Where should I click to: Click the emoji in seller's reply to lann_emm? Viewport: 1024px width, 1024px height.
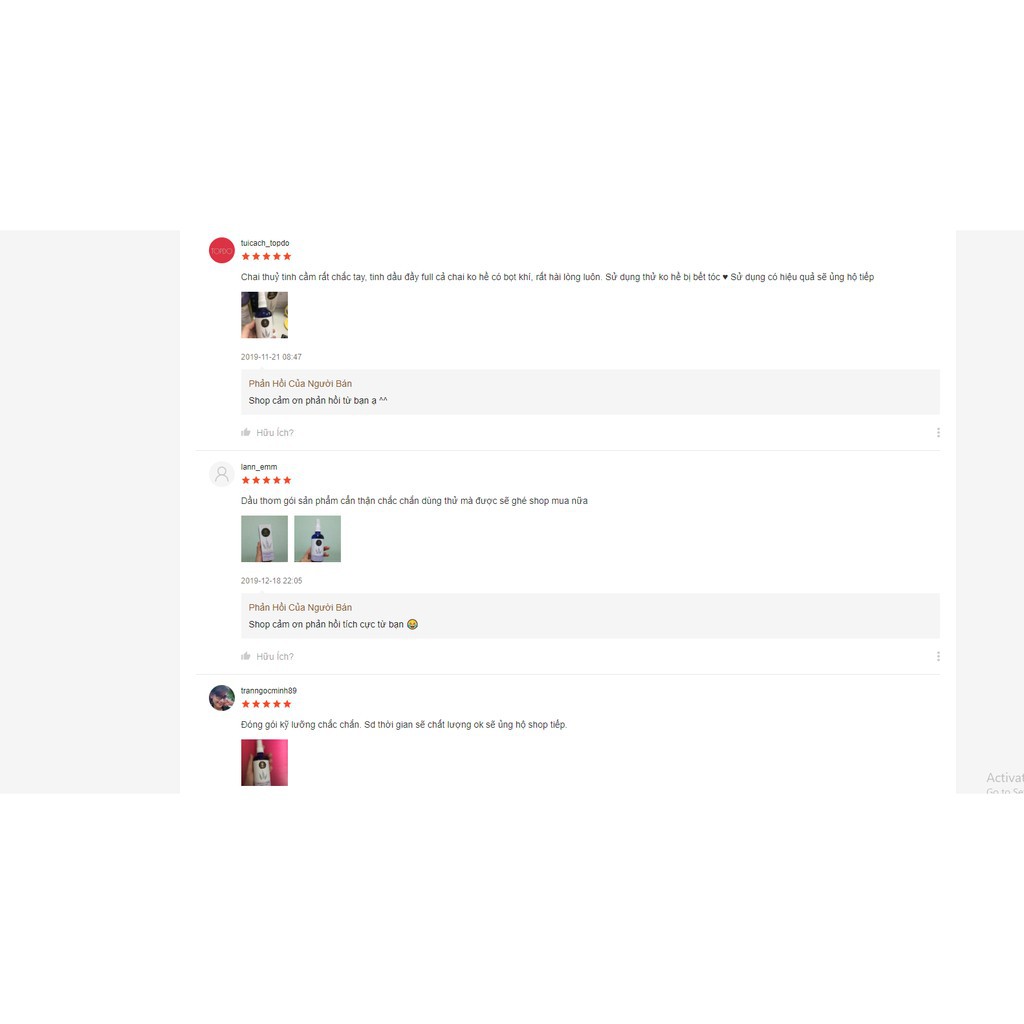click(413, 624)
